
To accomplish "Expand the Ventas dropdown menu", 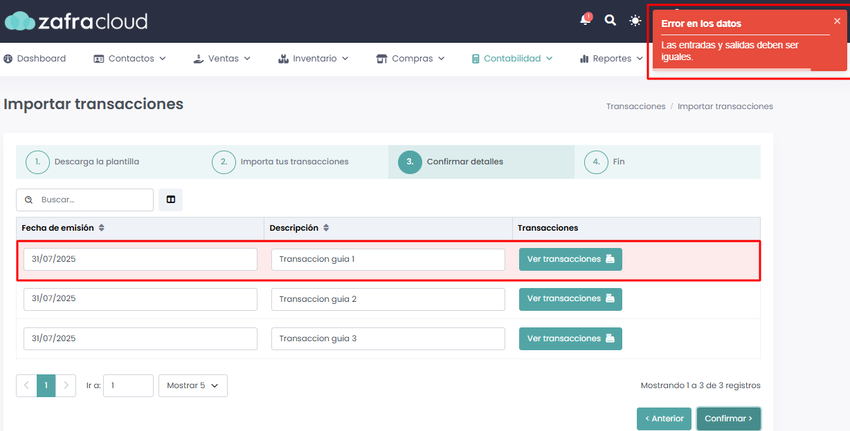I will point(222,59).
